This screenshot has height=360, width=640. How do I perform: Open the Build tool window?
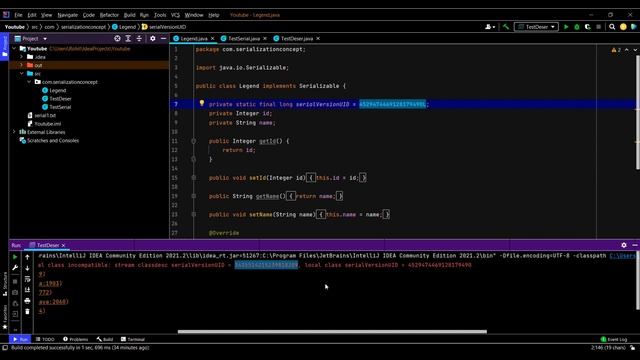[105, 339]
